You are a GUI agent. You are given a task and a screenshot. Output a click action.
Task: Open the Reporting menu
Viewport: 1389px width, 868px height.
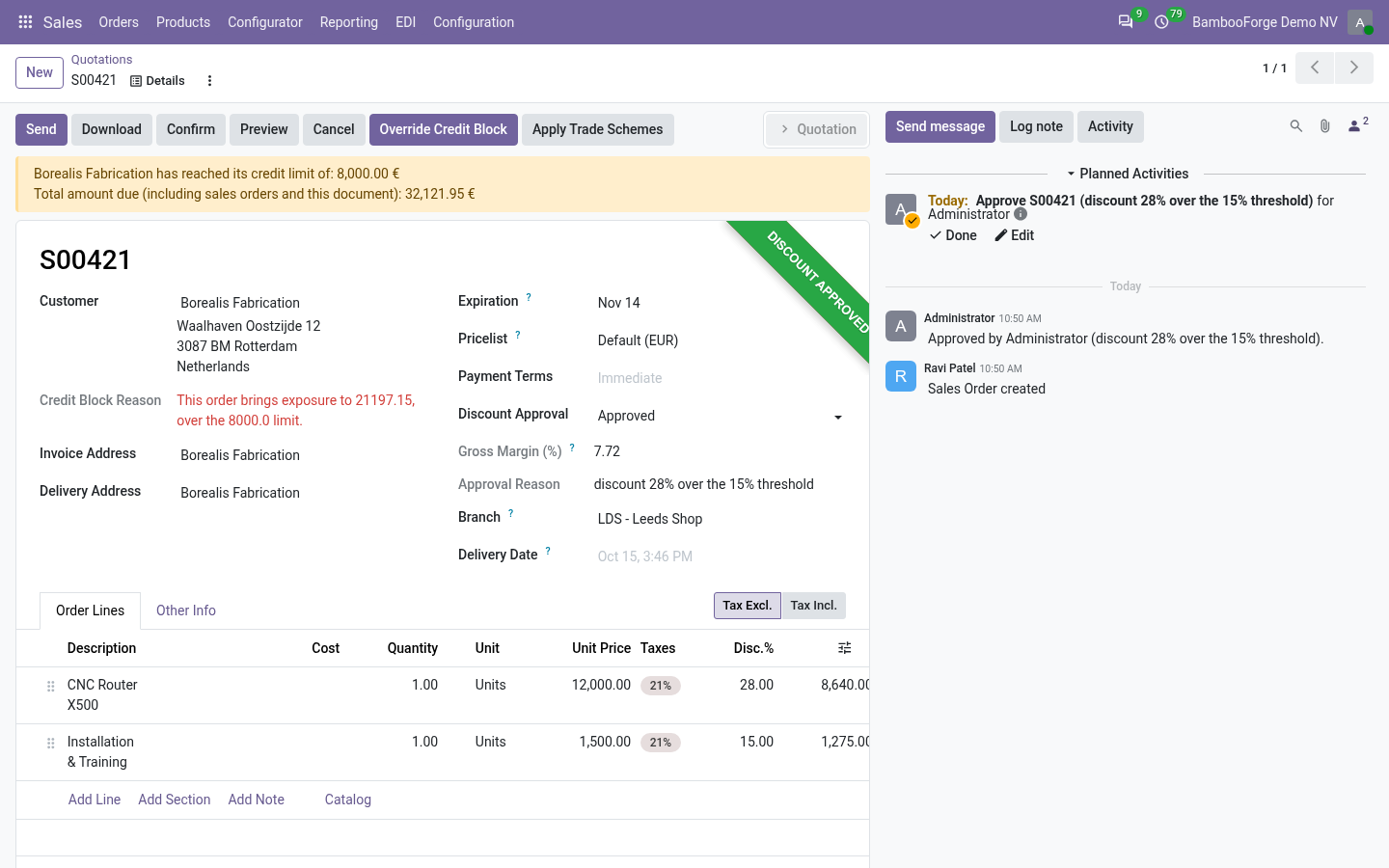click(x=349, y=22)
